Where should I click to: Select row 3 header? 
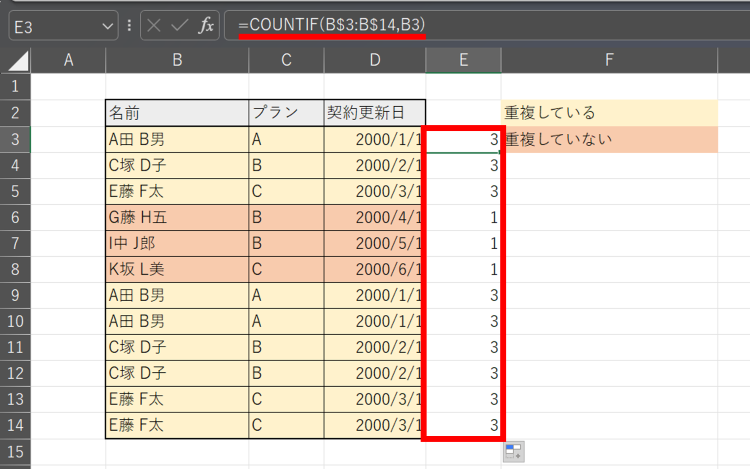(x=15, y=139)
